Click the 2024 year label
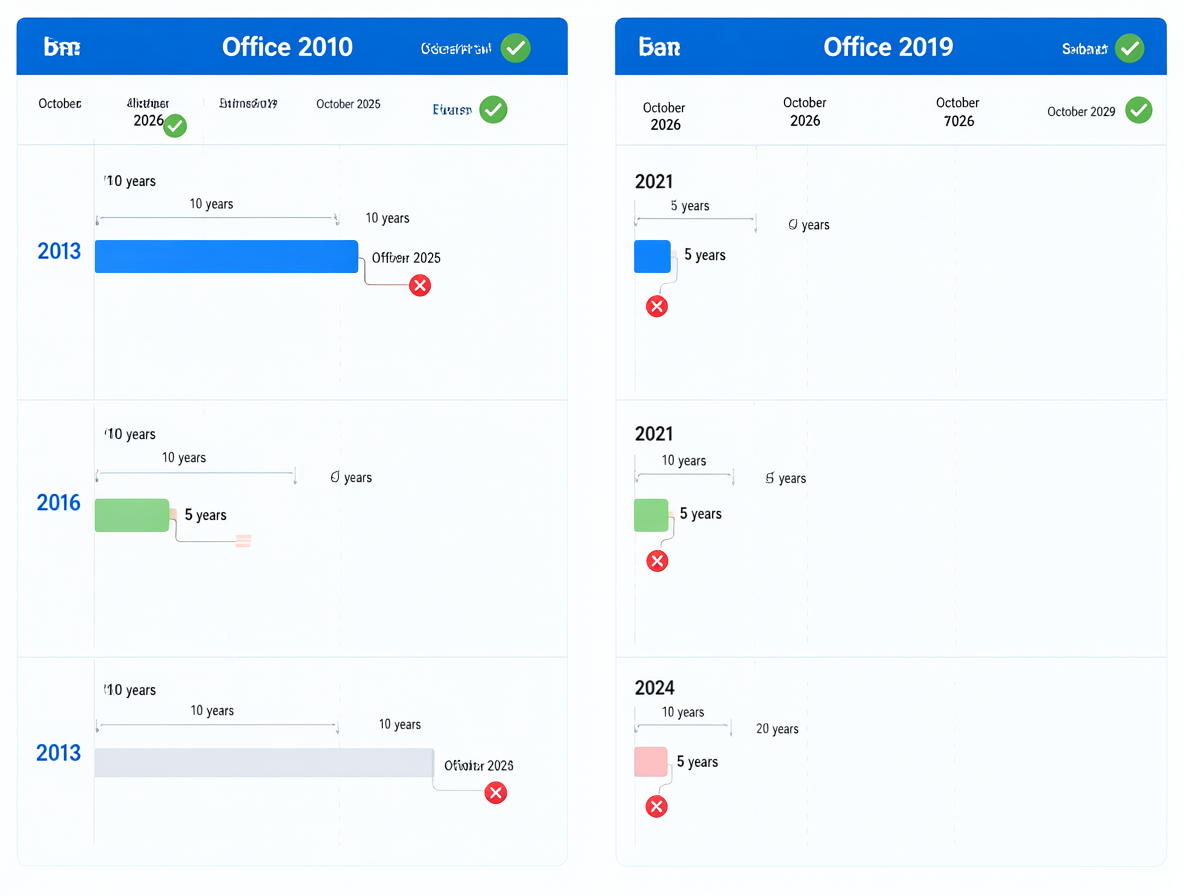The width and height of the screenshot is (1184, 896). pyautogui.click(x=655, y=688)
